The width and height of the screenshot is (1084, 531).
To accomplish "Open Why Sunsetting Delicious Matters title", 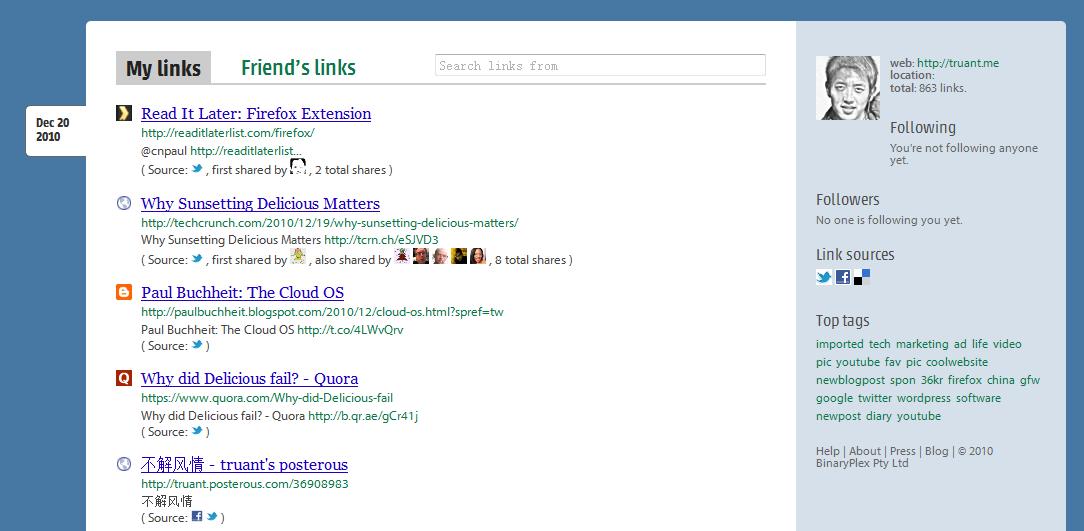I will (x=260, y=203).
